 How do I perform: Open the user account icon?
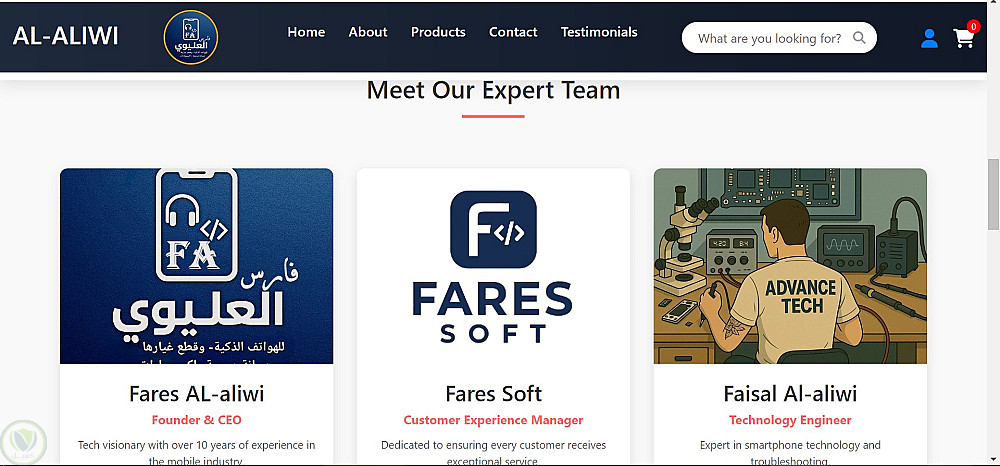(929, 39)
